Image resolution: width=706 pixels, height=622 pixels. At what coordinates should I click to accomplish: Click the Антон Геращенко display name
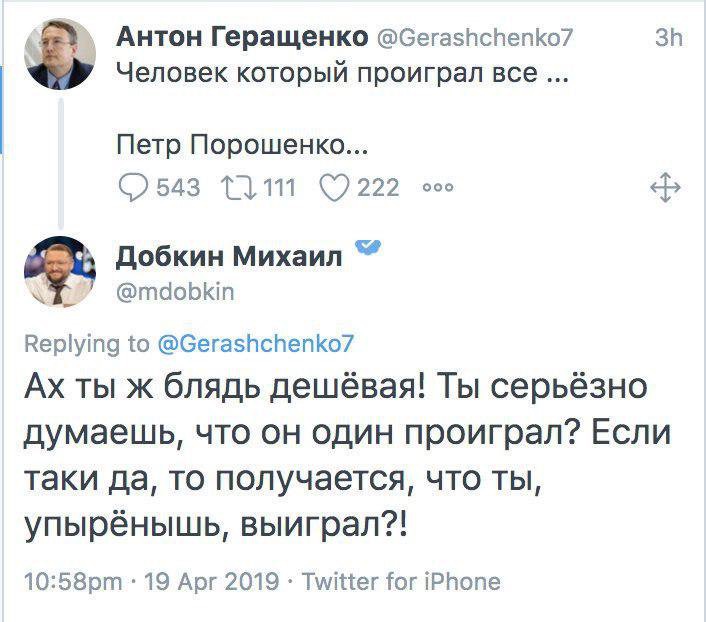241,37
